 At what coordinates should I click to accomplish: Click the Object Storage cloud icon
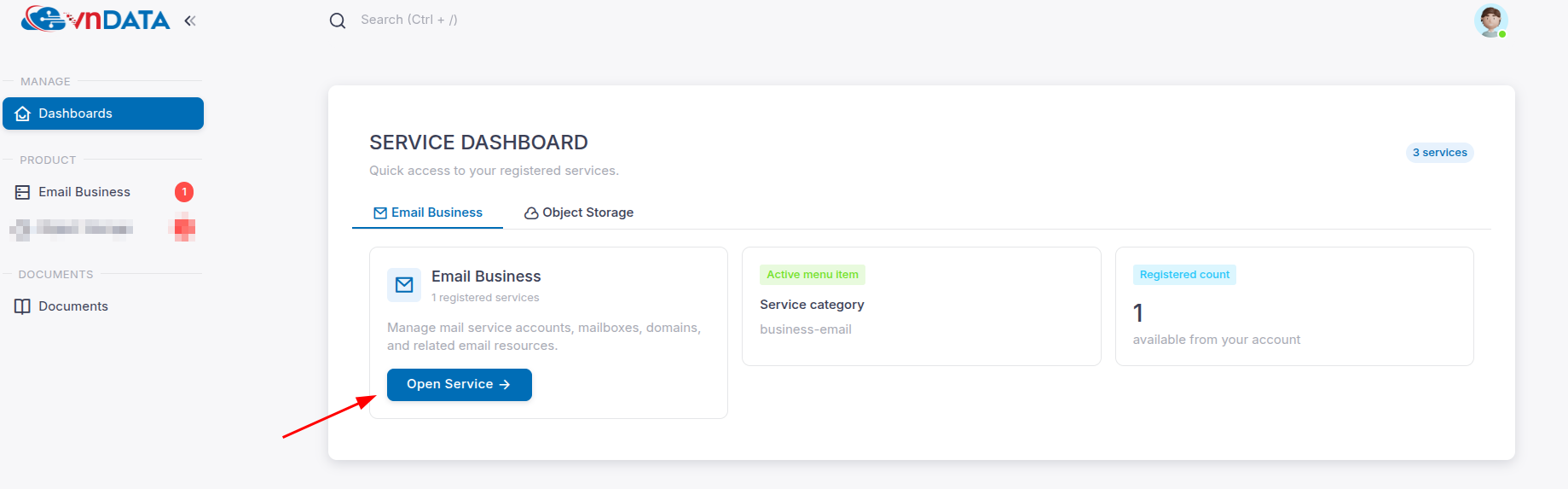[x=531, y=213]
